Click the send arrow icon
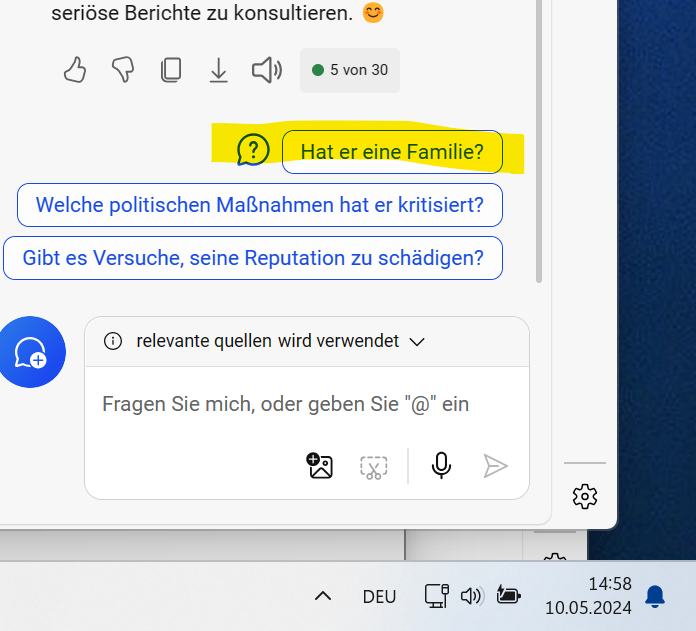 click(x=495, y=466)
